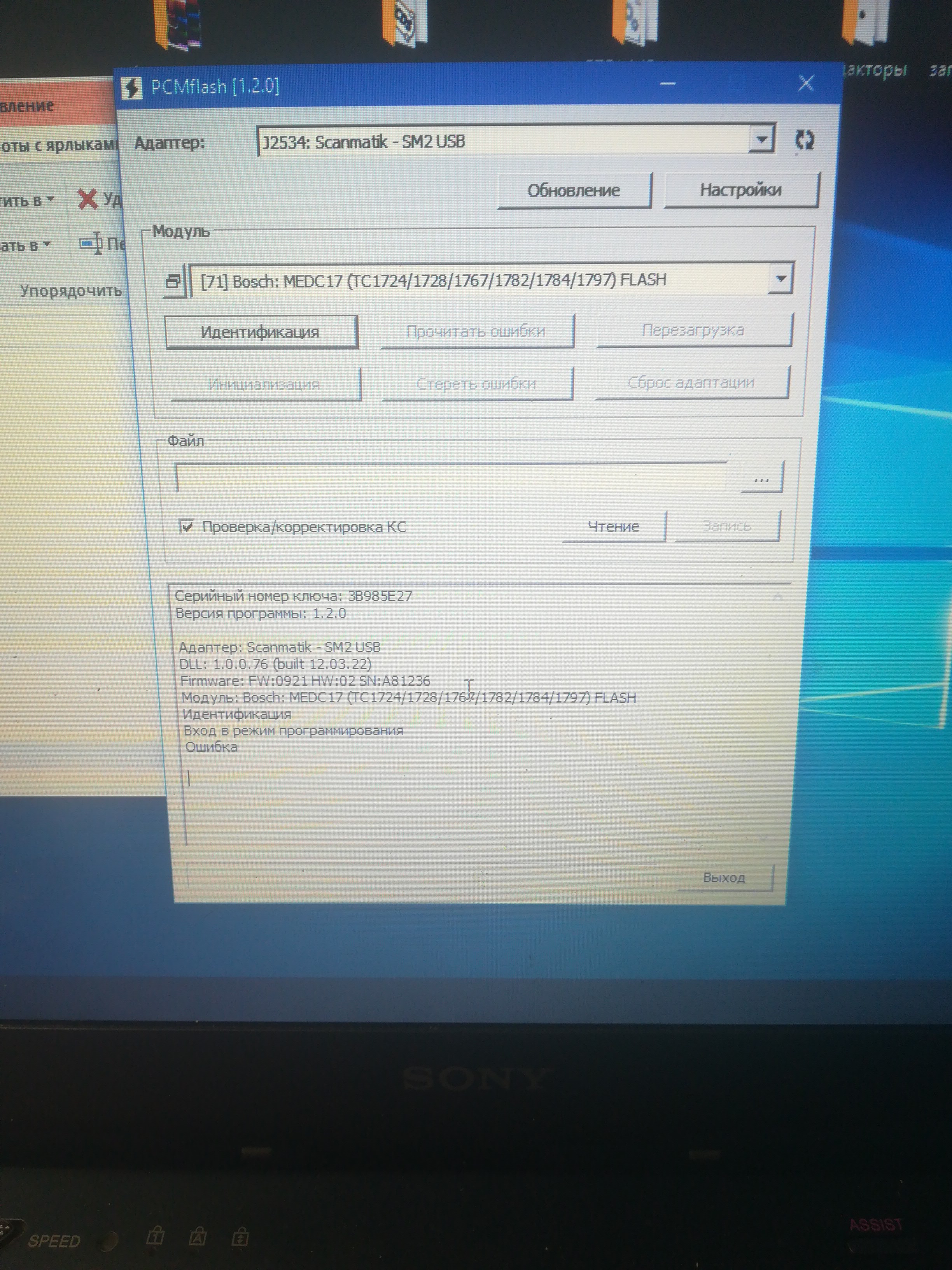Expand the Адаптер dropdown arrow
Screen dimensions: 952x1270
pyautogui.click(x=761, y=140)
